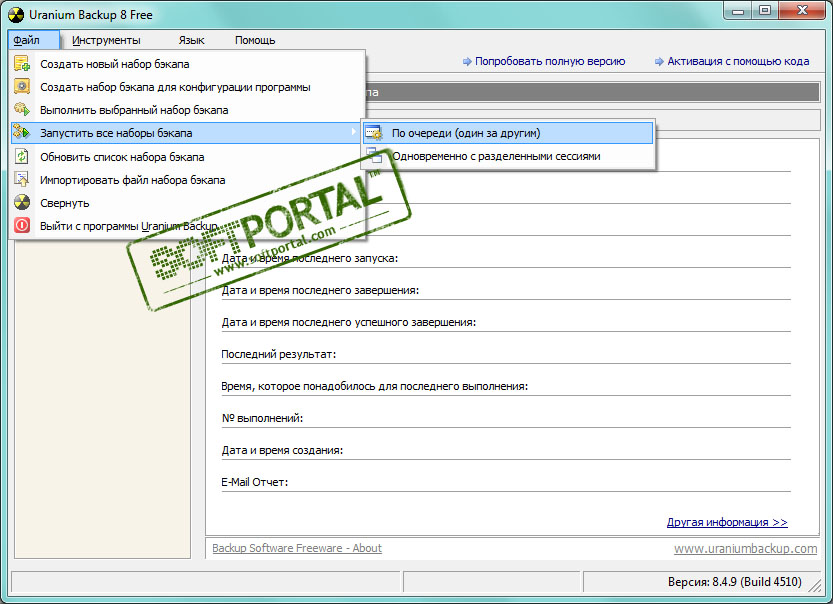Click the import backup set file icon
Screen dimensions: 833x604
tap(22, 180)
